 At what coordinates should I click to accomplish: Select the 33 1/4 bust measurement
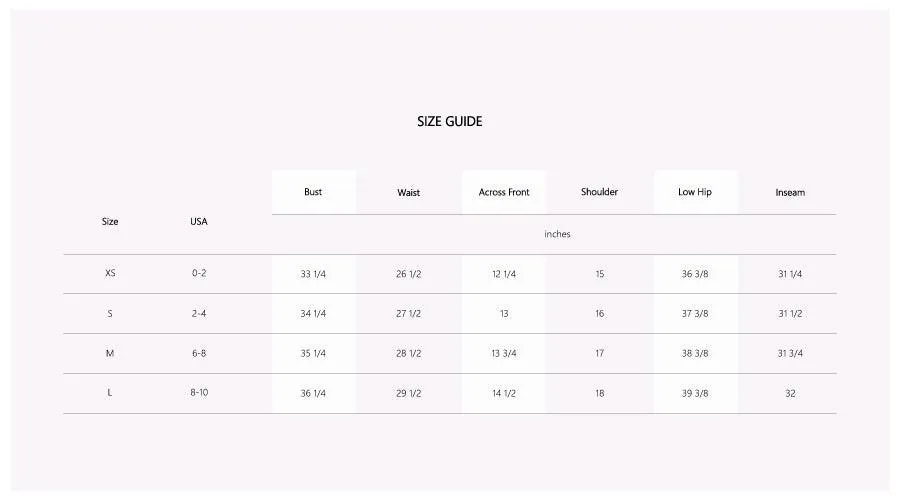coord(313,274)
